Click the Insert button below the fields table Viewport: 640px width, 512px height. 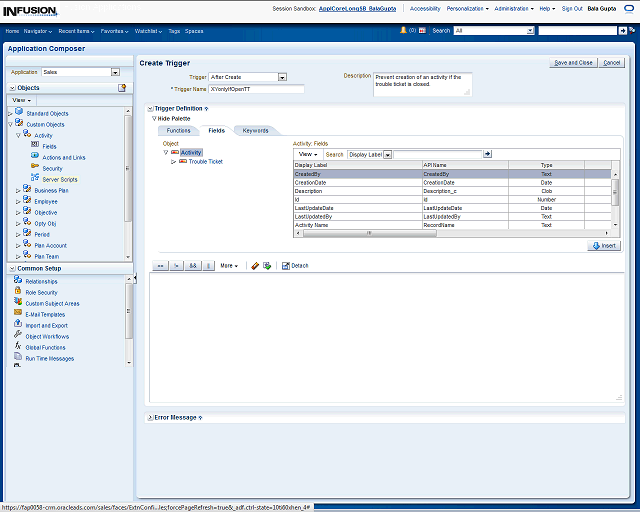coord(604,245)
